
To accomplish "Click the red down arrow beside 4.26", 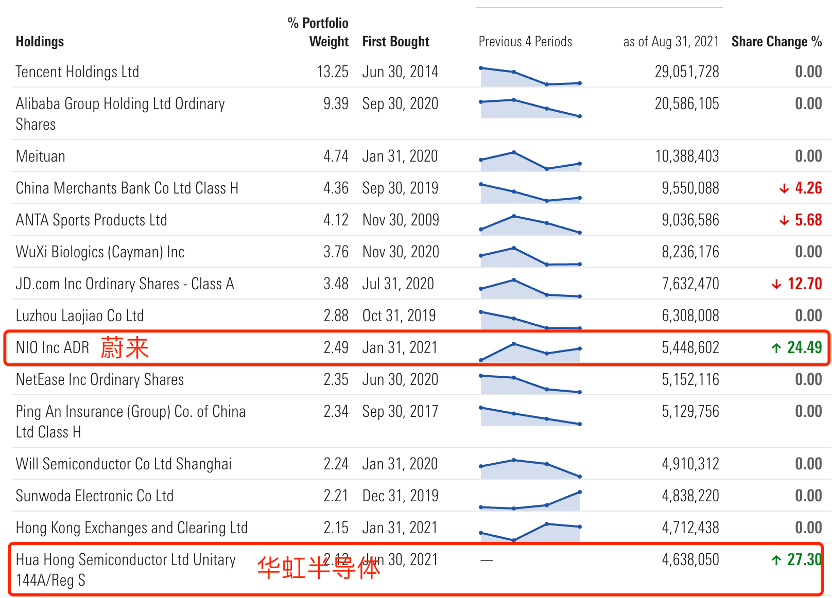I will (784, 188).
